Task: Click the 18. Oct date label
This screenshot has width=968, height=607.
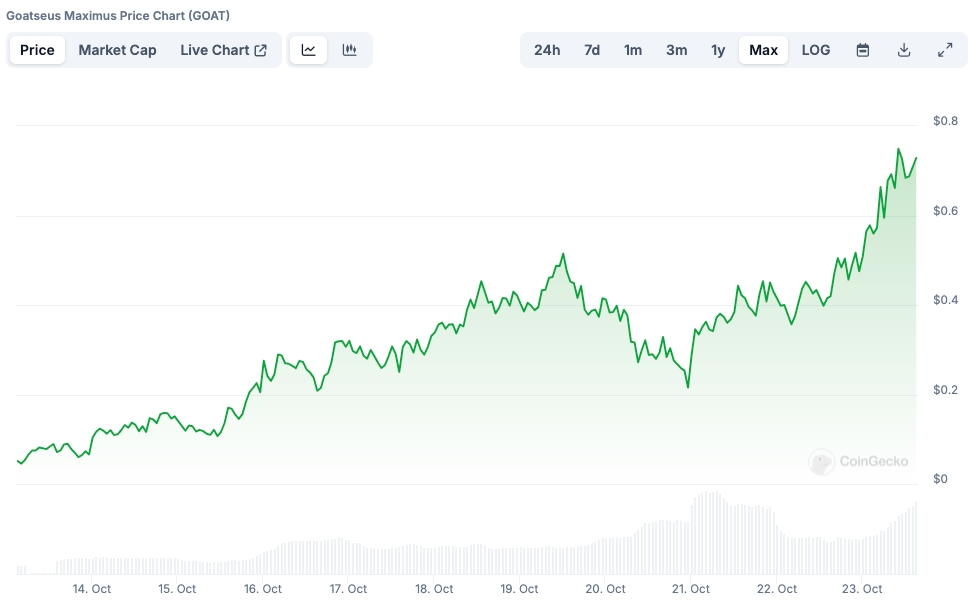Action: (434, 589)
